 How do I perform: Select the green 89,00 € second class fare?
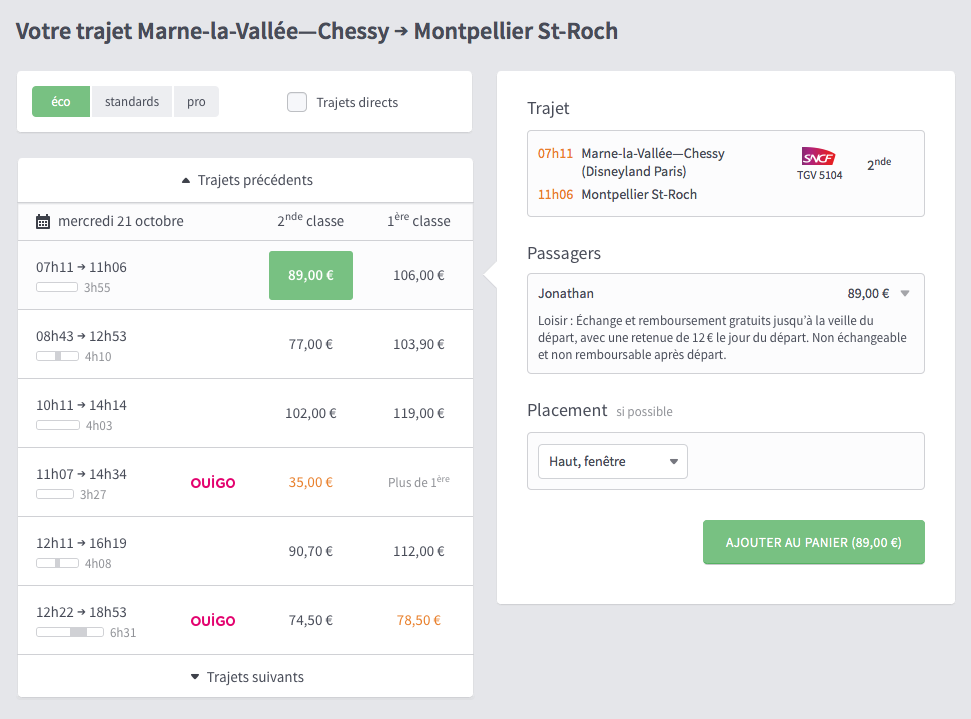coord(310,274)
